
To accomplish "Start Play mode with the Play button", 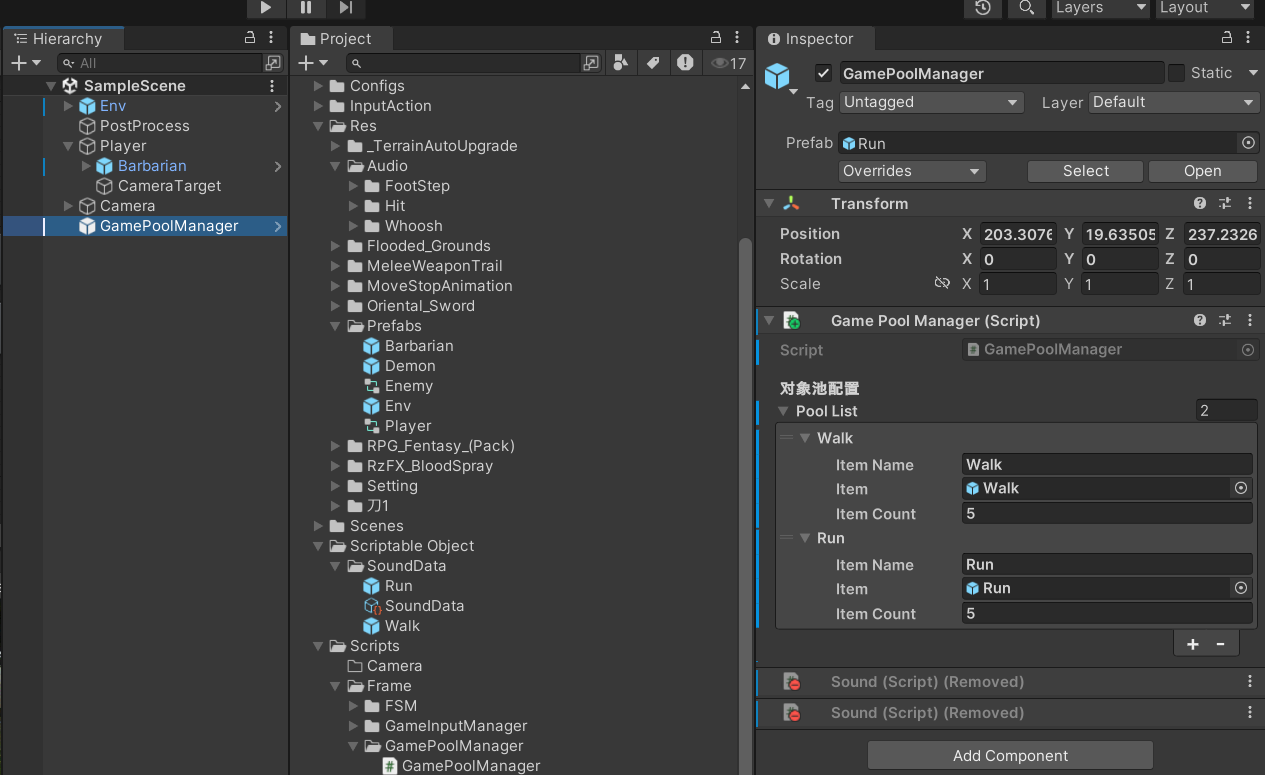I will click(266, 8).
